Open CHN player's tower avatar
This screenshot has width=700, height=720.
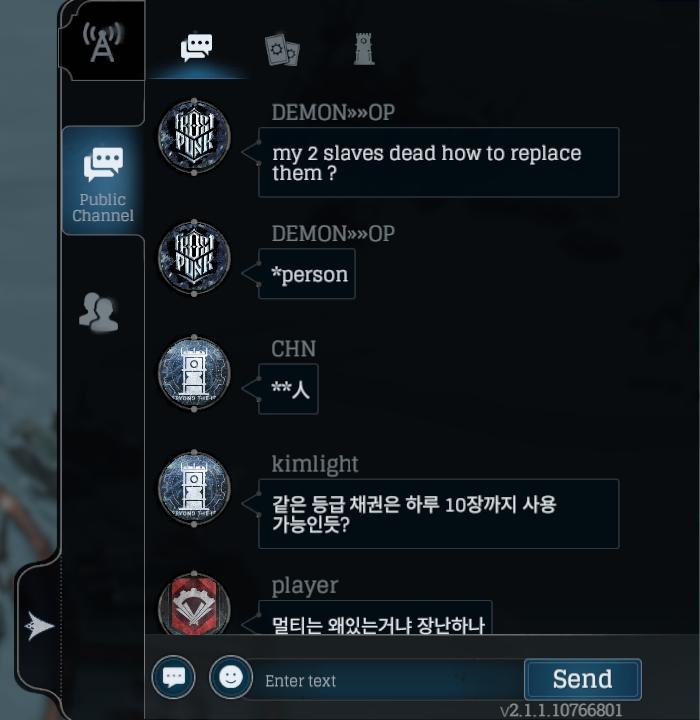tap(194, 373)
